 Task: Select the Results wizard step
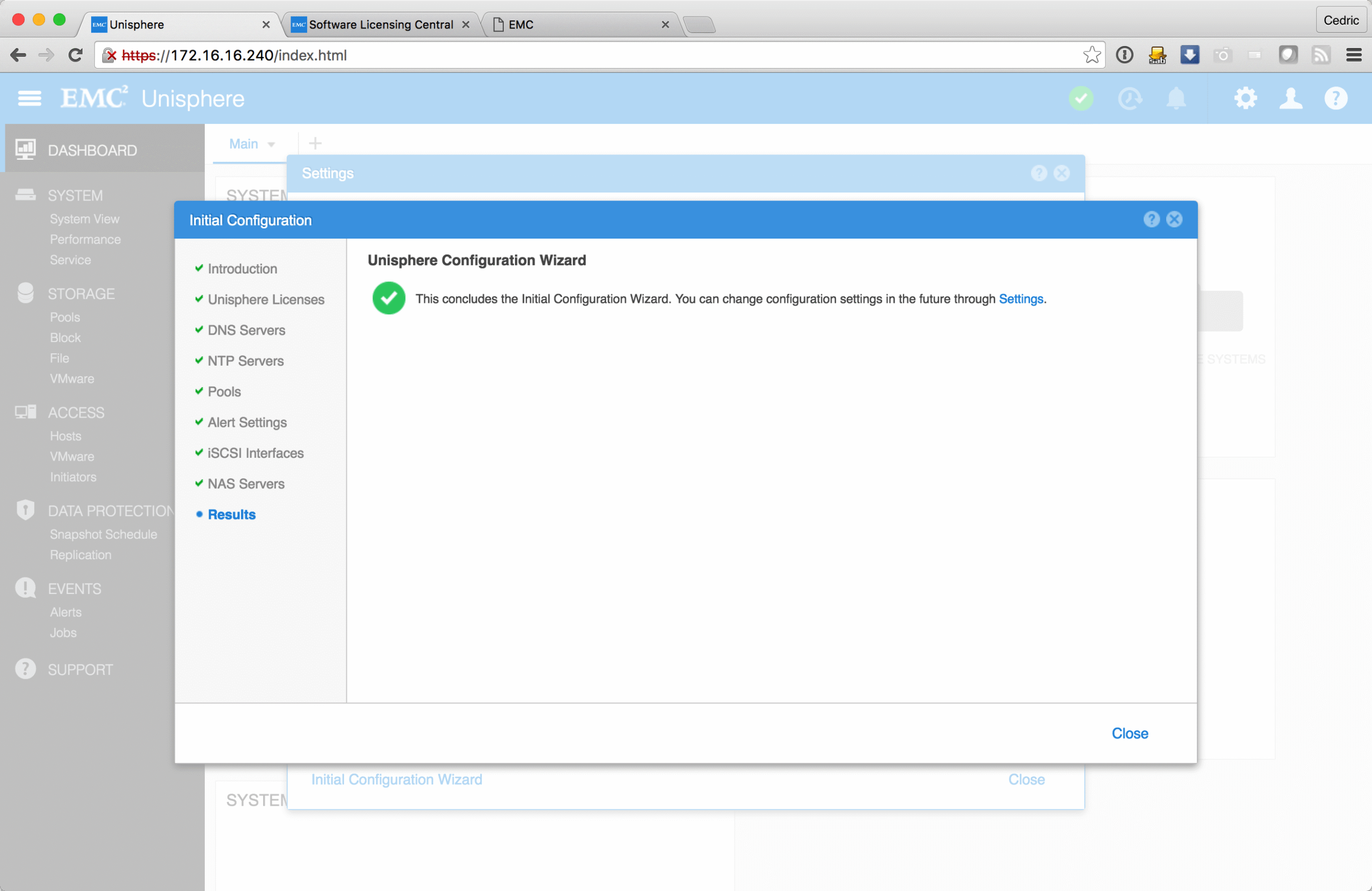[231, 515]
